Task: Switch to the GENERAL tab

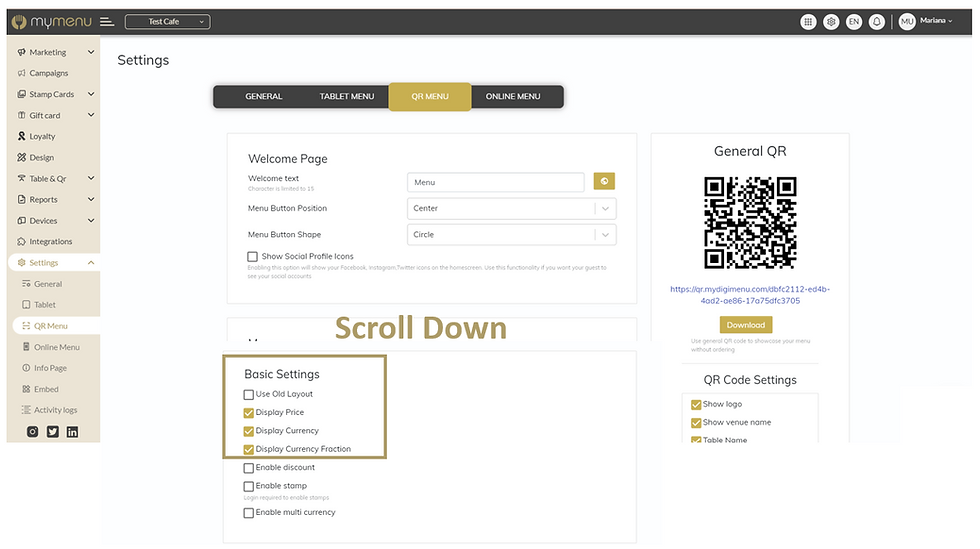Action: (264, 96)
